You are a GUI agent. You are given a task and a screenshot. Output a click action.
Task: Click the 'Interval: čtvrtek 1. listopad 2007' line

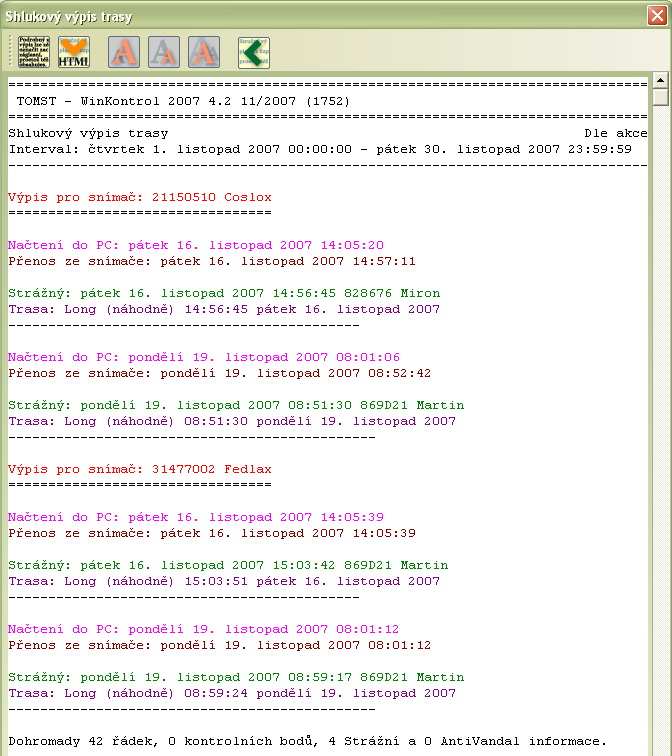[320, 149]
